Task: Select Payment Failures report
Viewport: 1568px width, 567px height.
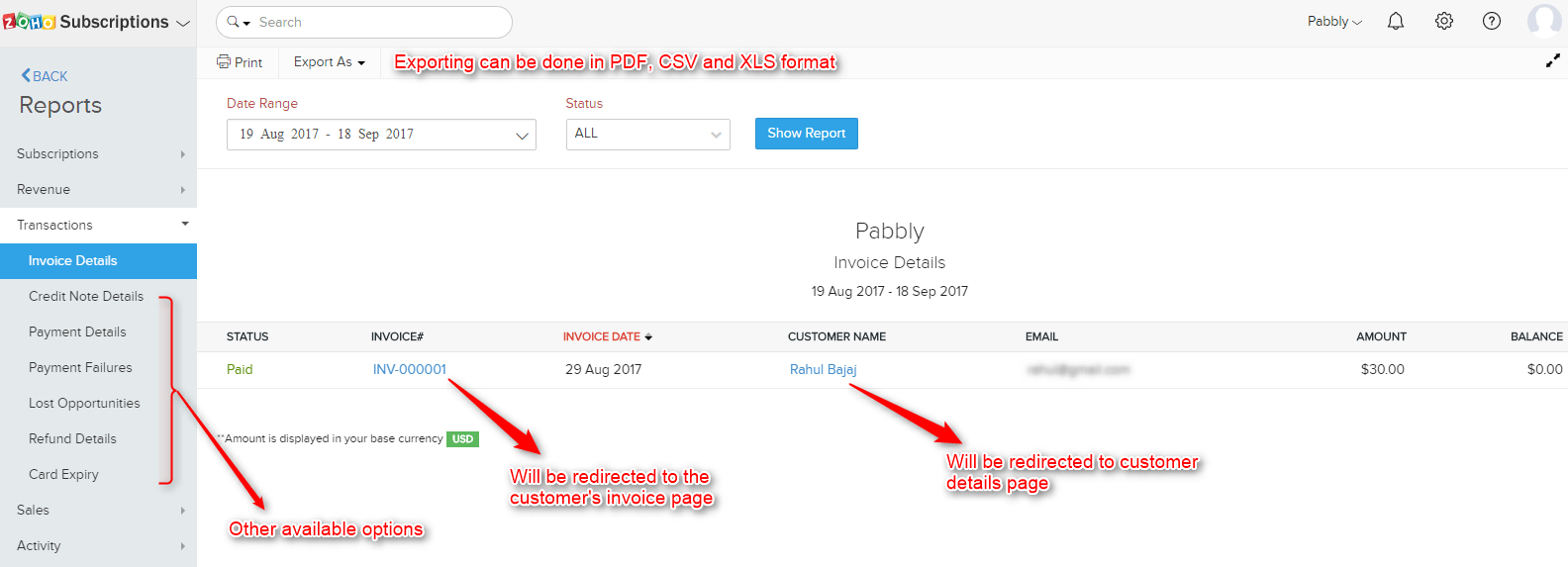Action: click(x=80, y=368)
